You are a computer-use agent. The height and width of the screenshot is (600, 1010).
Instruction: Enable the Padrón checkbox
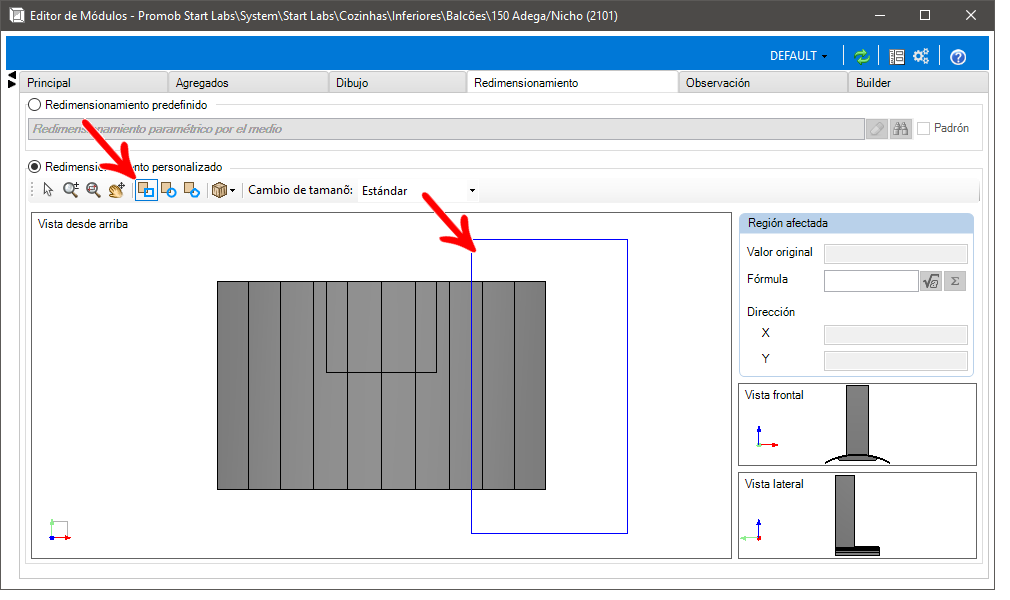coord(923,128)
